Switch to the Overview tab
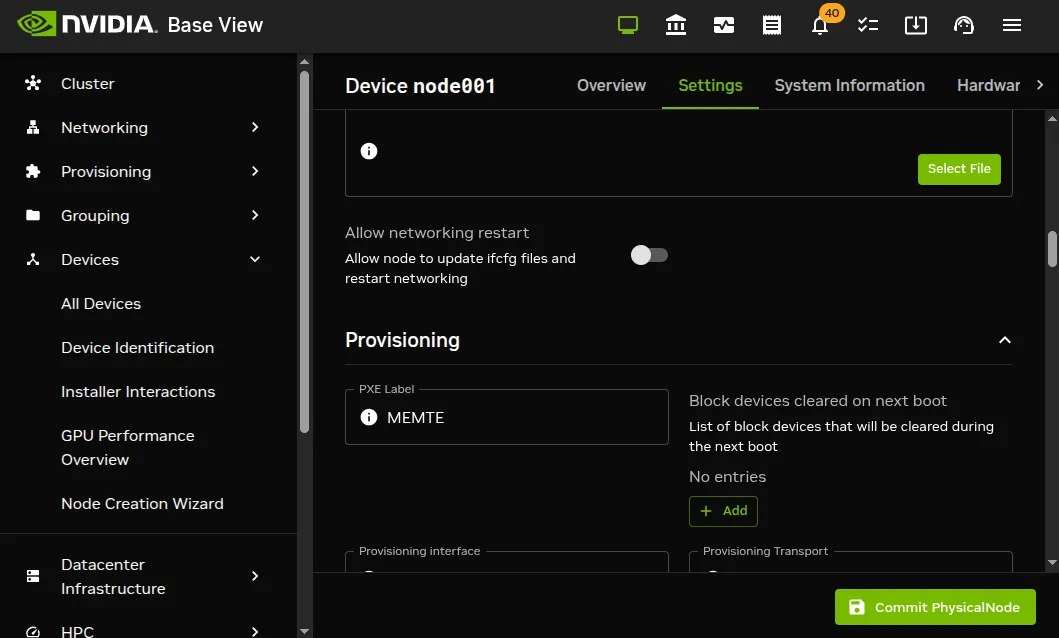The width and height of the screenshot is (1059, 638). pyautogui.click(x=611, y=85)
